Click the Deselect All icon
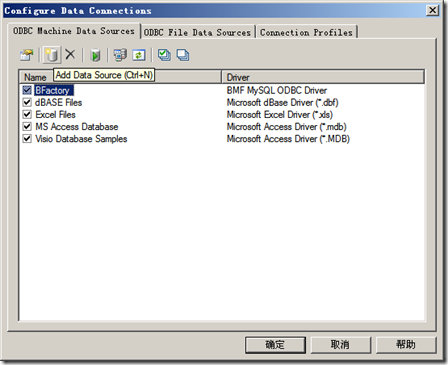 click(x=183, y=55)
